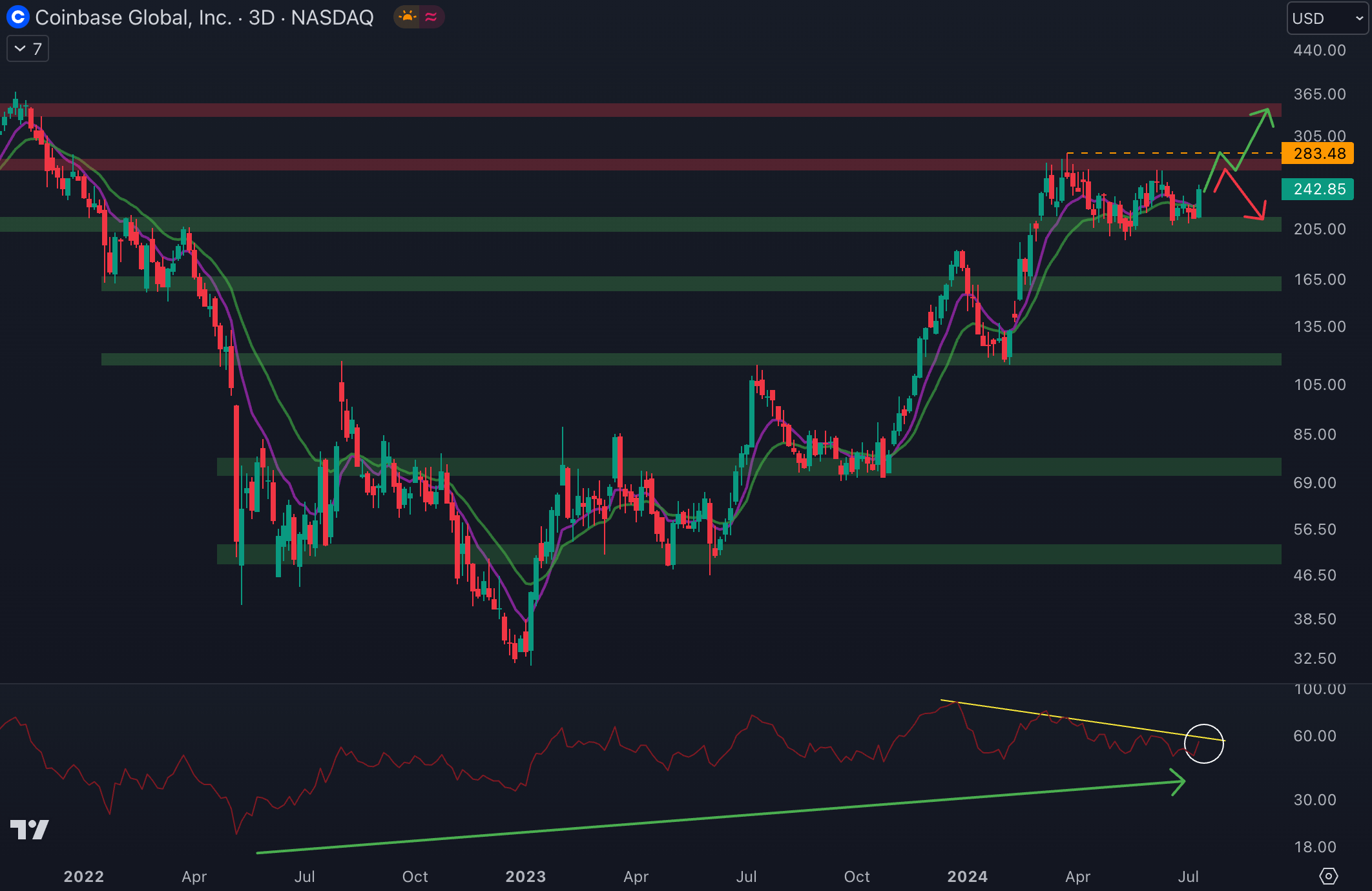This screenshot has width=1372, height=891.
Task: Open the USD currency dropdown
Action: pos(1327,19)
